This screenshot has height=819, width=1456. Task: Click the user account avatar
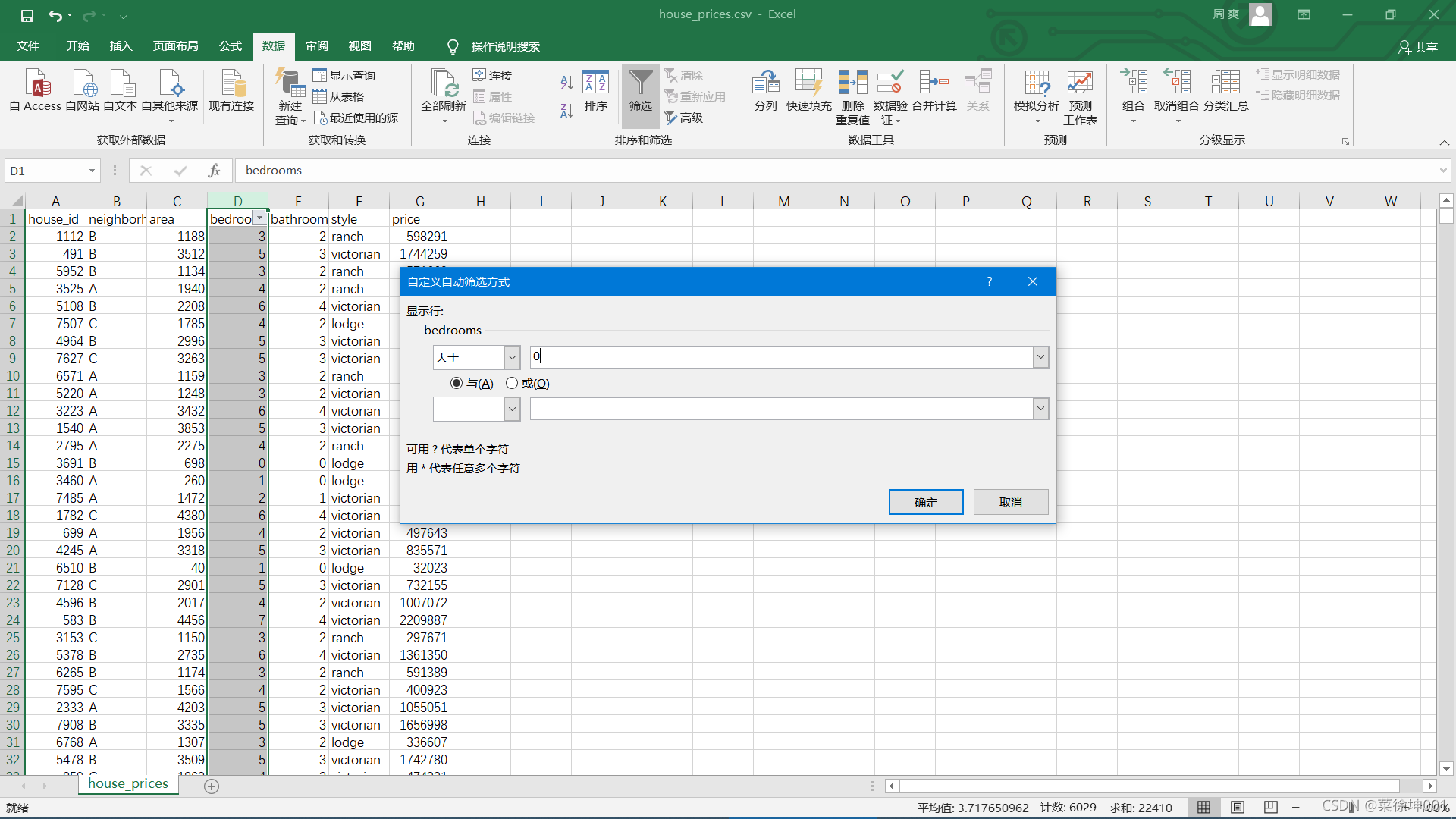click(x=1260, y=14)
